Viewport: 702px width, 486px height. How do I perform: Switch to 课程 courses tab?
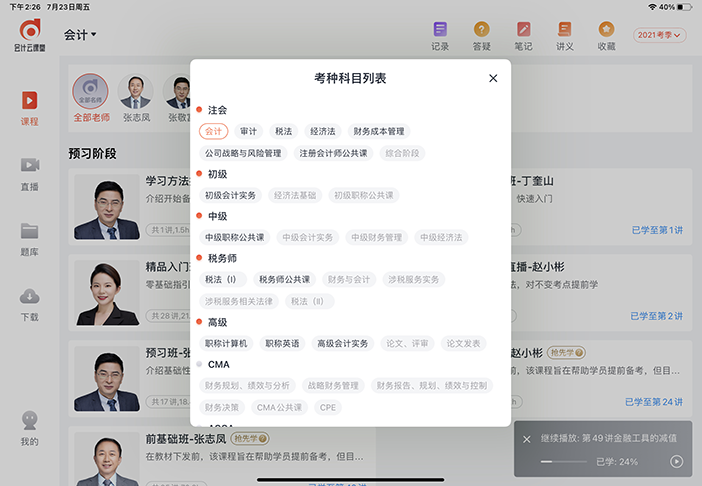click(30, 107)
